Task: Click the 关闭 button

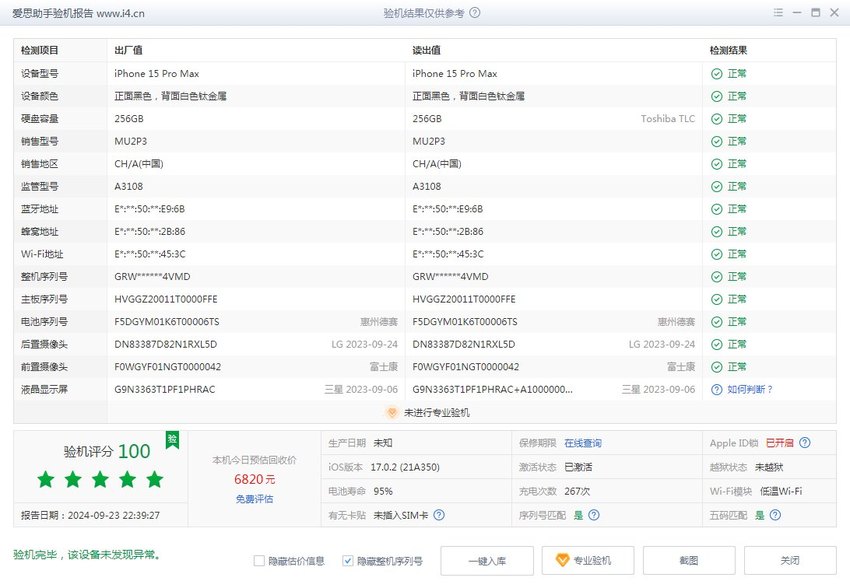Action: pos(790,560)
